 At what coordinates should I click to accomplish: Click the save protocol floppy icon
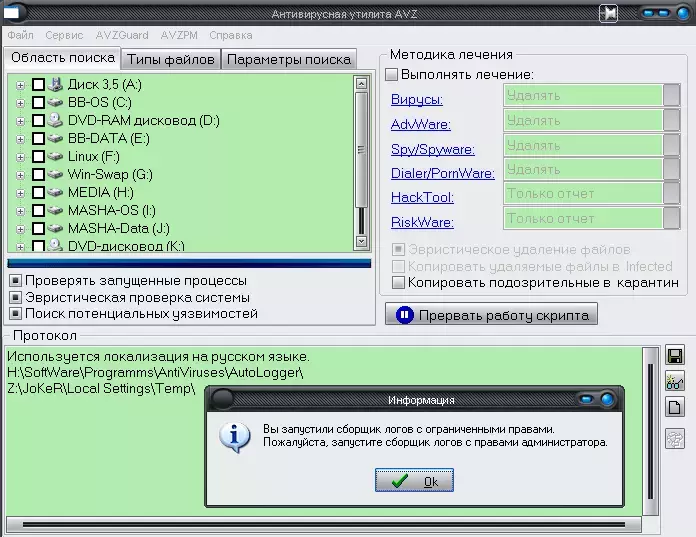tap(675, 356)
